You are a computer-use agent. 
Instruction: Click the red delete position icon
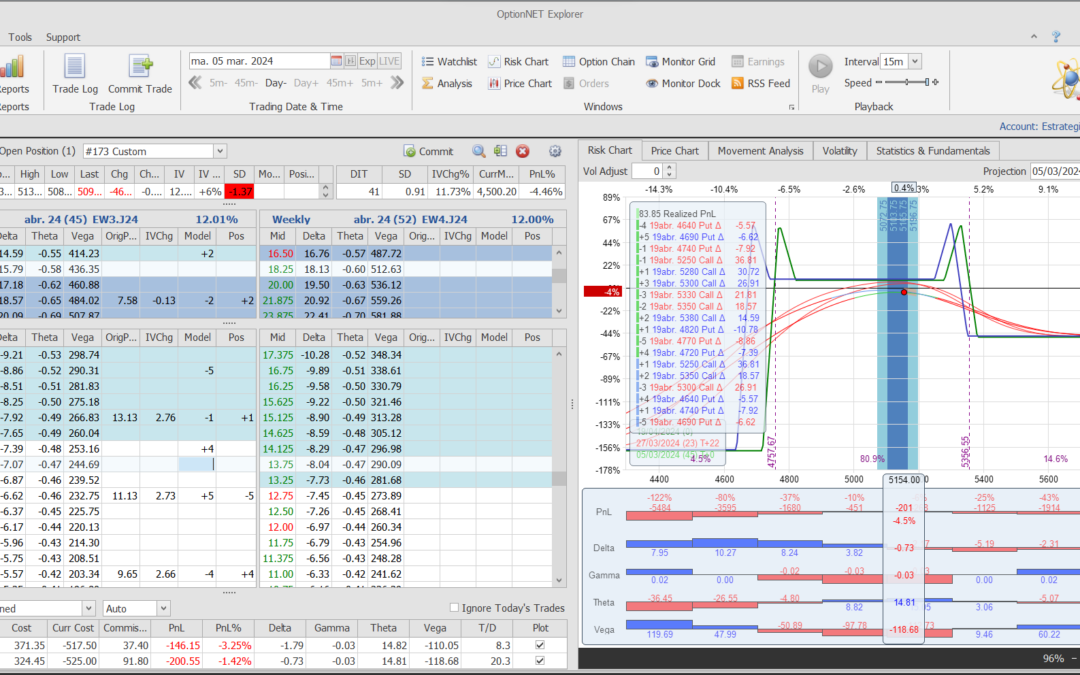point(522,151)
